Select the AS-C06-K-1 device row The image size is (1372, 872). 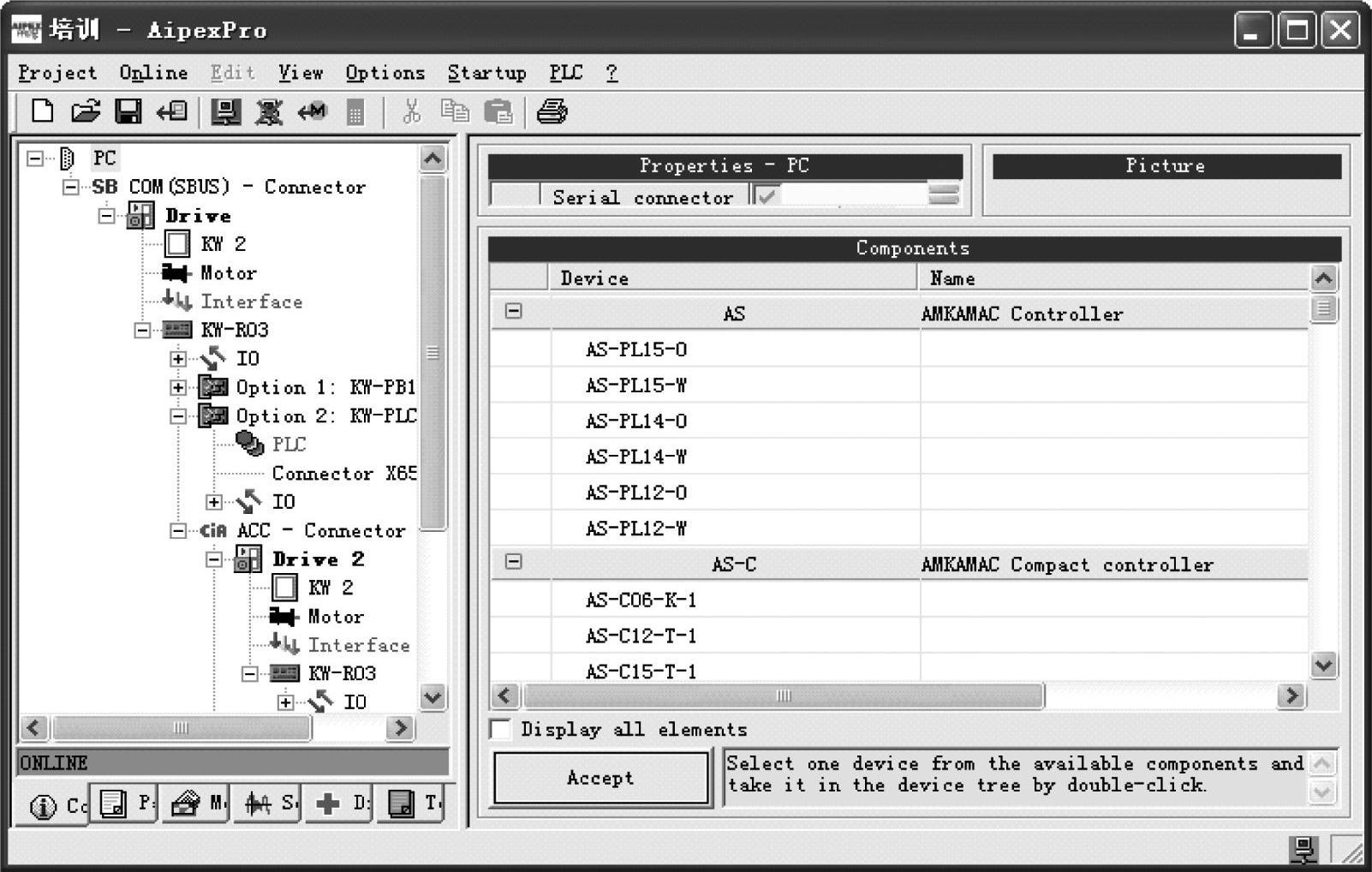(899, 600)
